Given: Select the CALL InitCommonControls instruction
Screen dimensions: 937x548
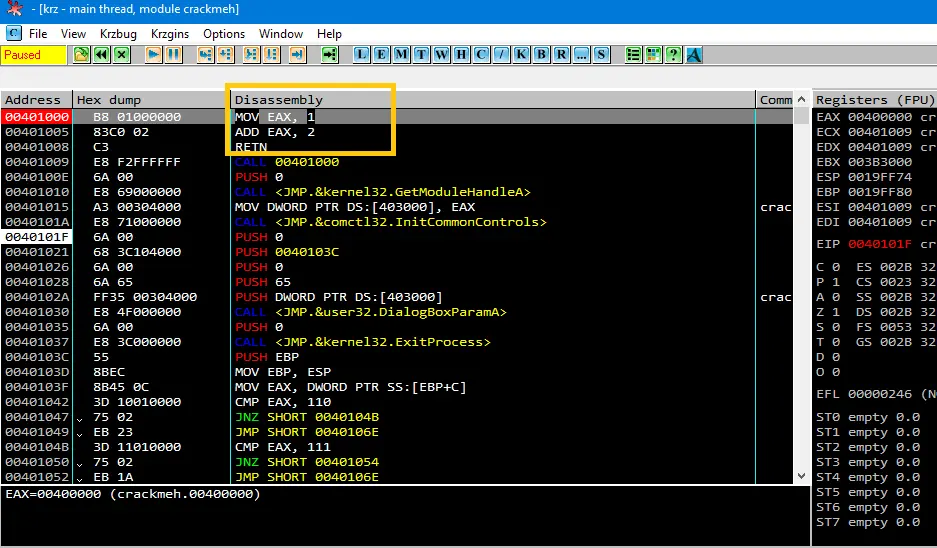Looking at the screenshot, I should (x=391, y=222).
